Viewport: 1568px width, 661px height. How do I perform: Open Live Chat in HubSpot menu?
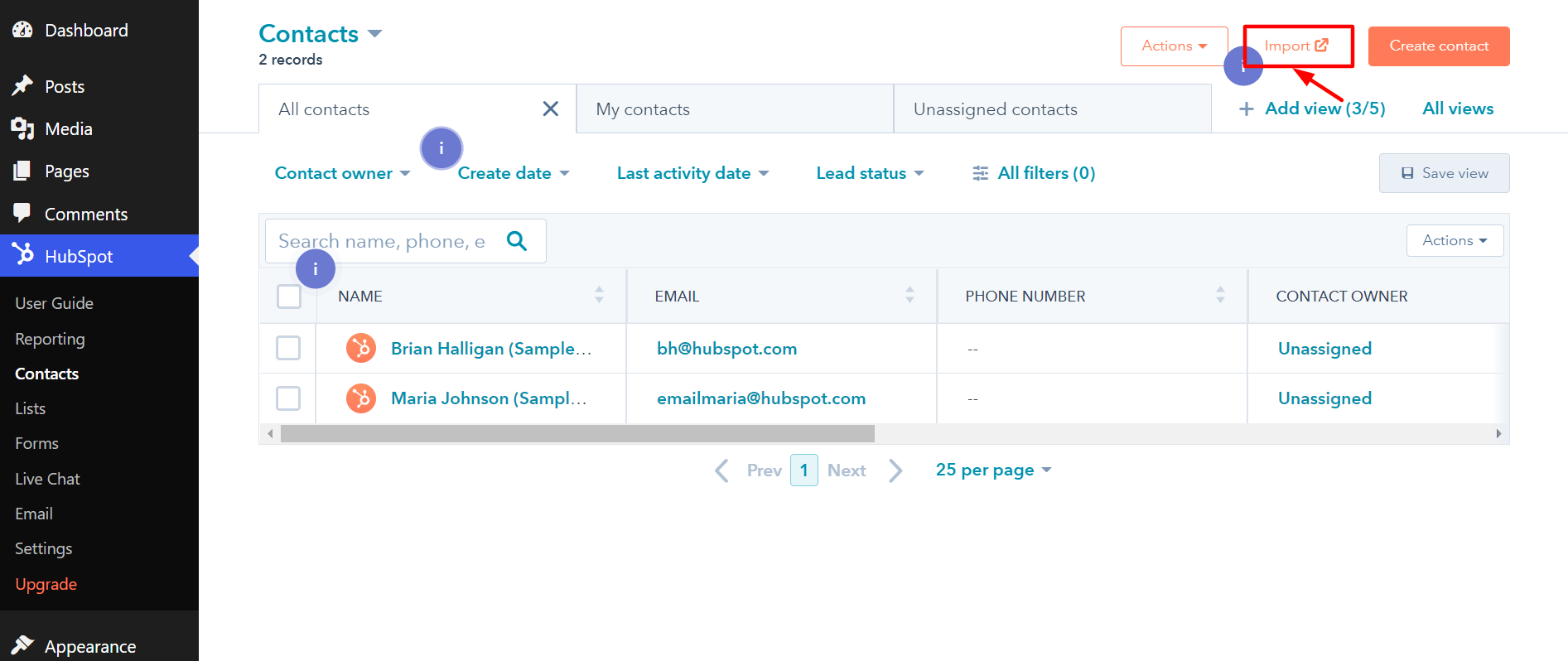(x=47, y=479)
